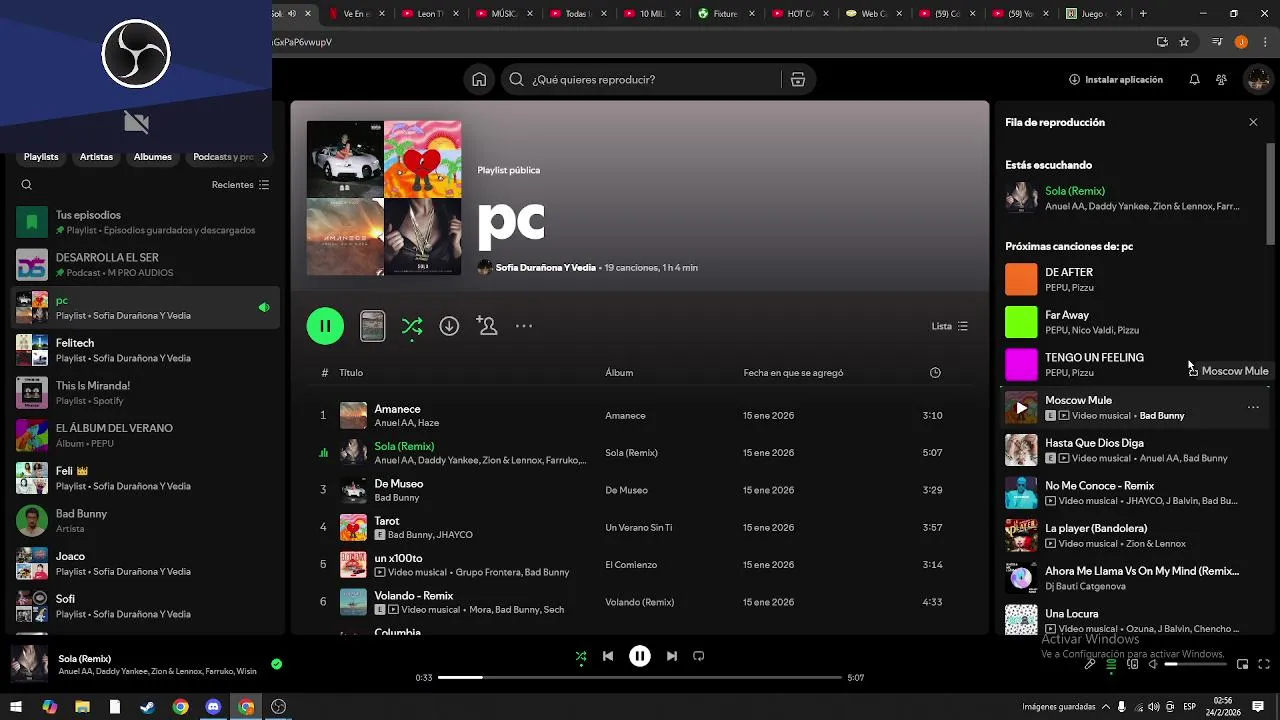Open Tus episodios in the library

pyautogui.click(x=145, y=222)
